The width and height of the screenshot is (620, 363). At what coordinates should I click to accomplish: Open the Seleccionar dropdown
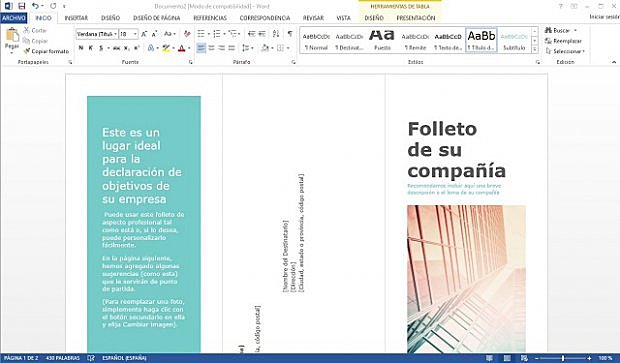[565, 51]
